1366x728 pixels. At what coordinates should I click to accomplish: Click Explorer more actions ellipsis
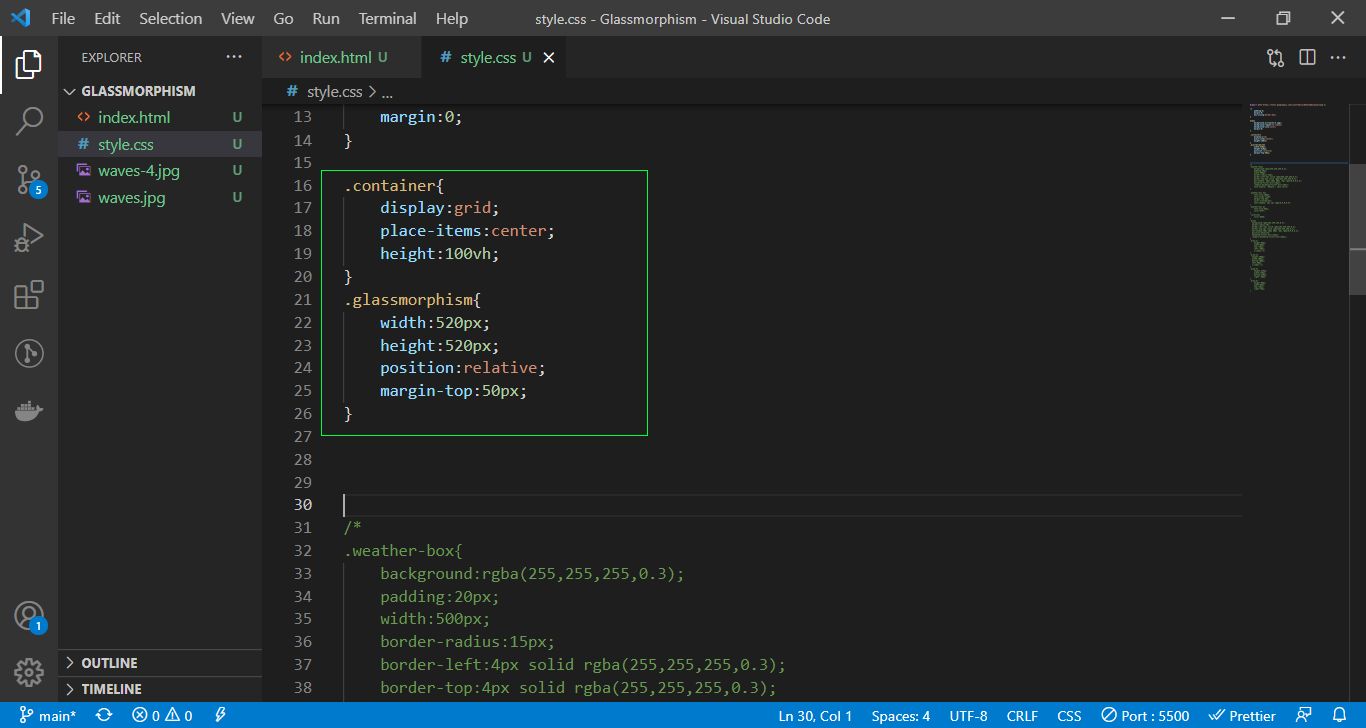[x=234, y=57]
